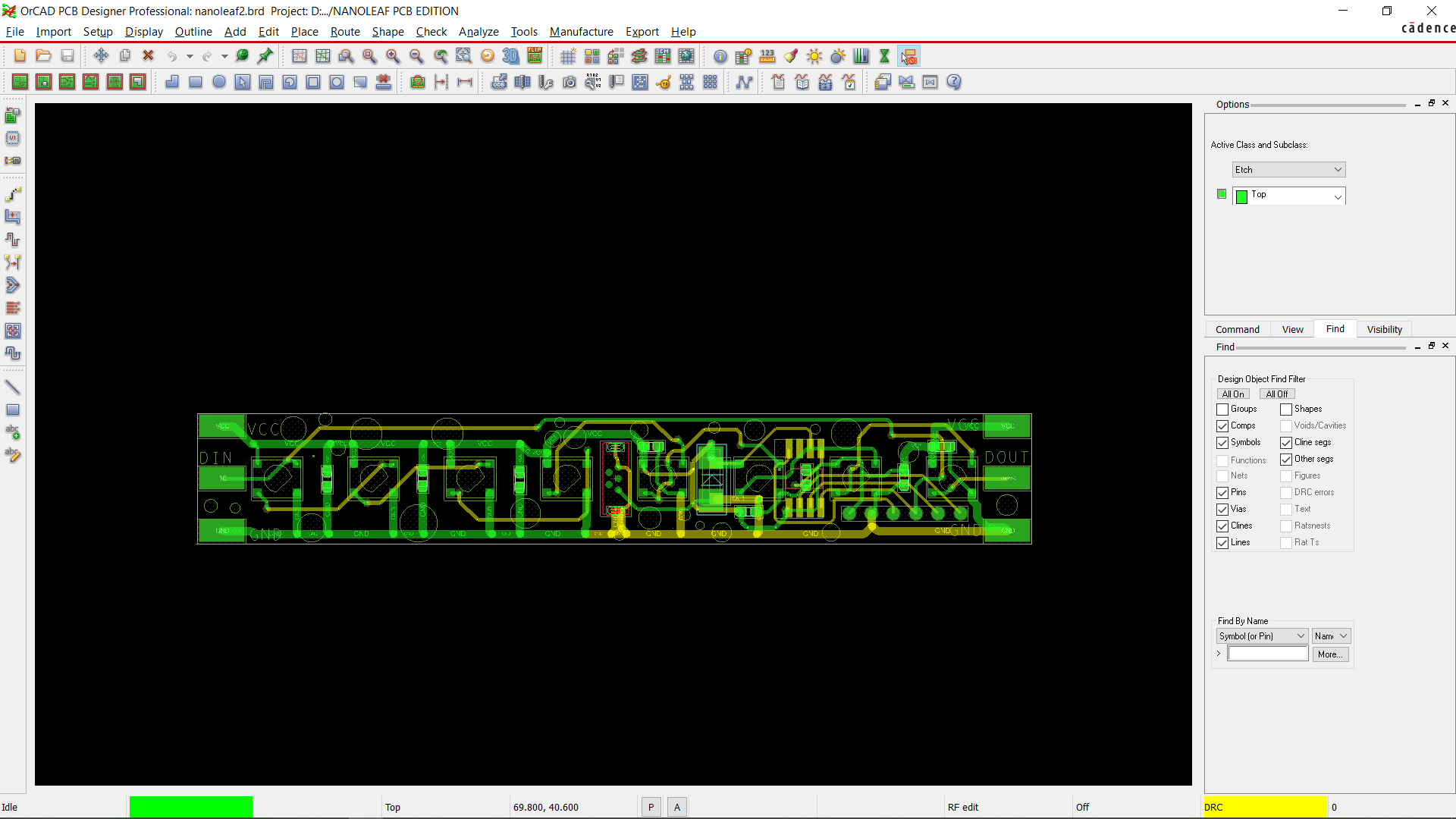This screenshot has height=819, width=1456.
Task: Click the Flip Design toolbar icon
Action: point(535,56)
